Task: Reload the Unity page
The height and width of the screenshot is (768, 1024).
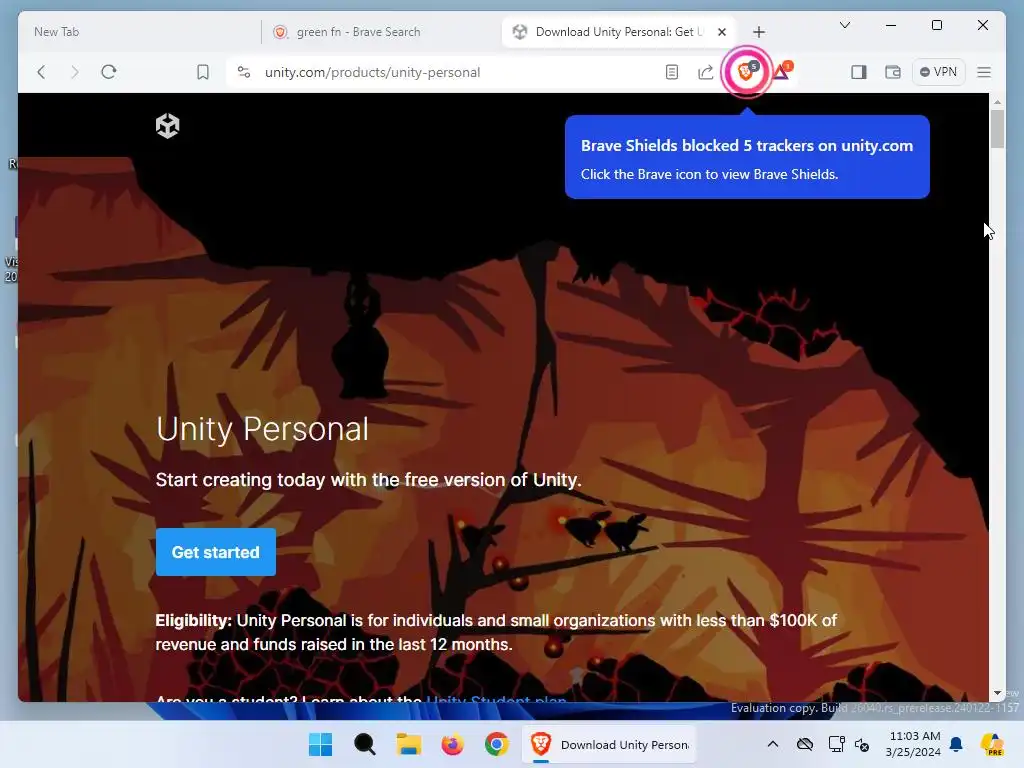Action: click(109, 72)
